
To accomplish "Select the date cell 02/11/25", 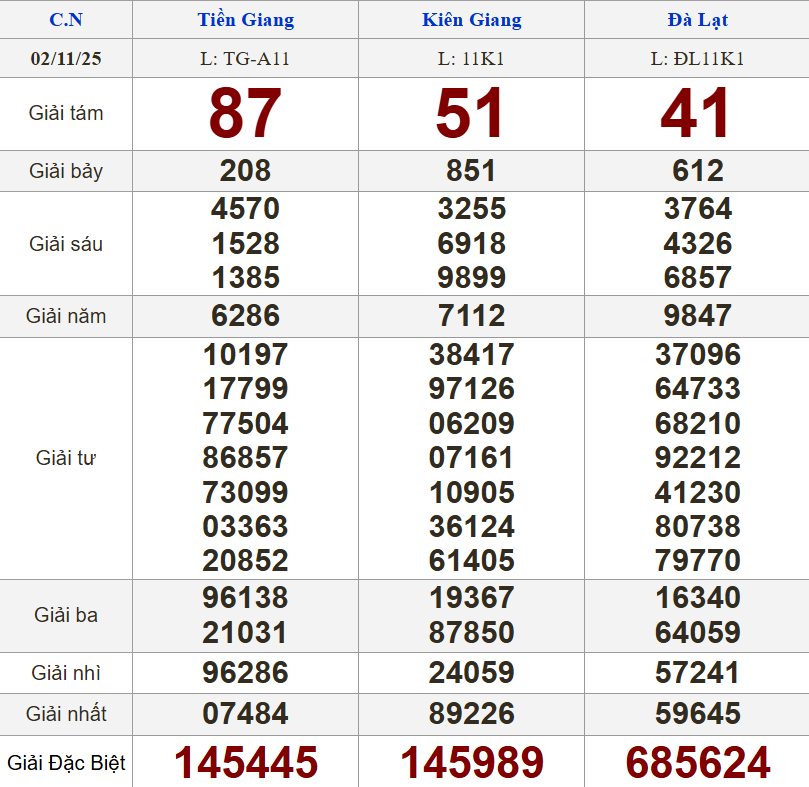I will 65,58.
